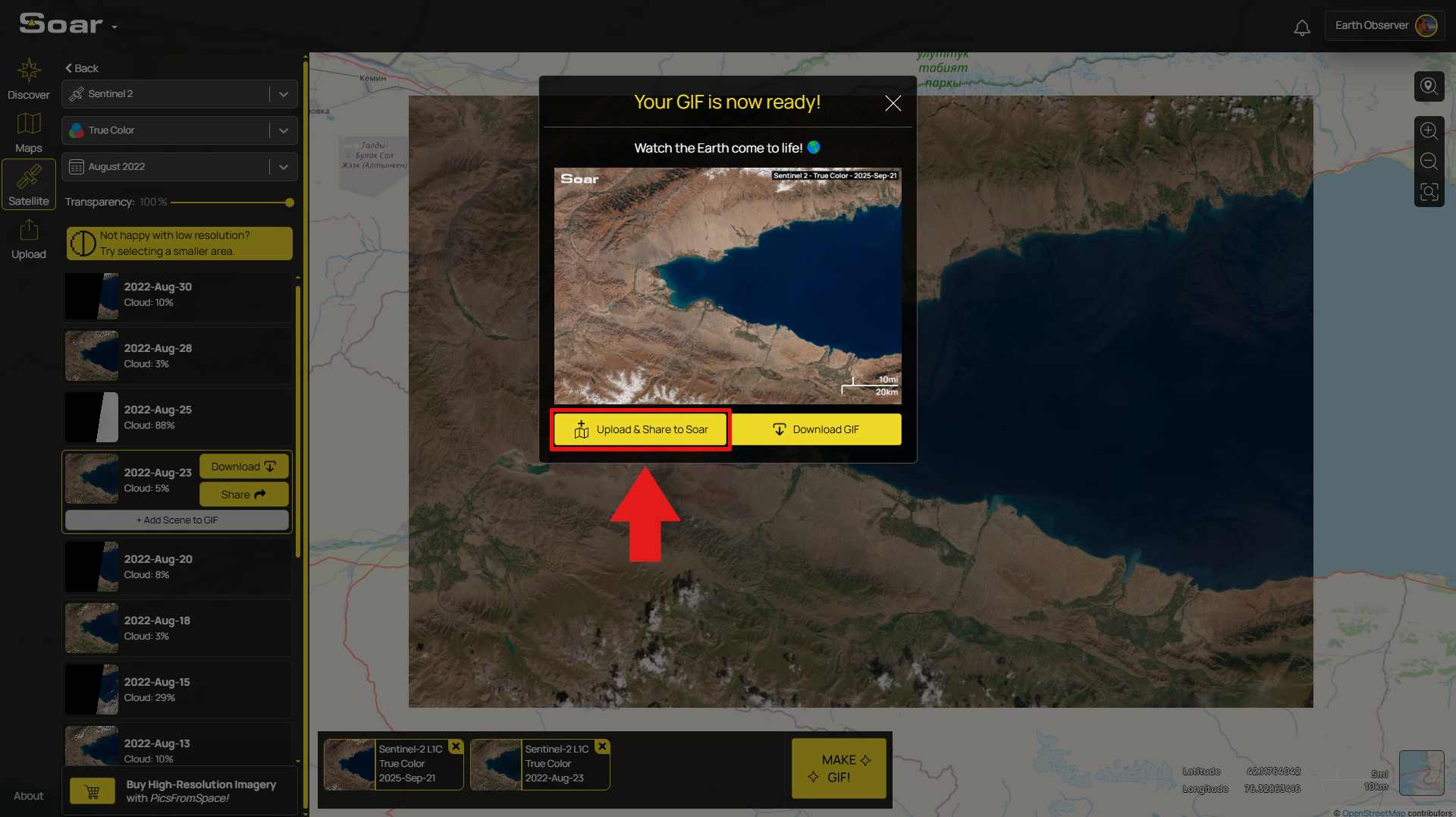Remove the 2025-Sep-21 scene from GIF

click(x=456, y=746)
